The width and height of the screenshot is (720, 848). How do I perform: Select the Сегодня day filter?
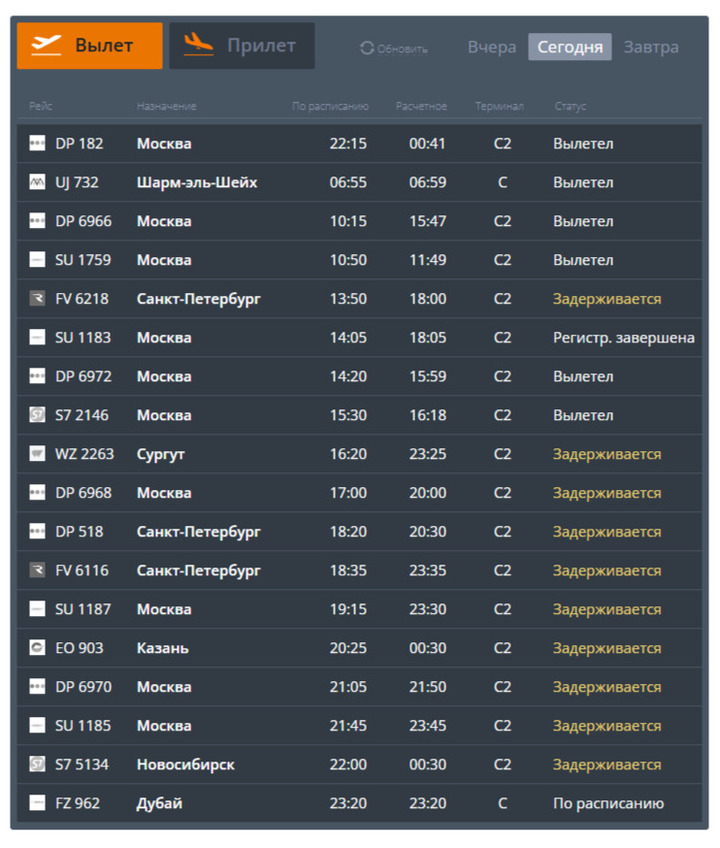[570, 47]
